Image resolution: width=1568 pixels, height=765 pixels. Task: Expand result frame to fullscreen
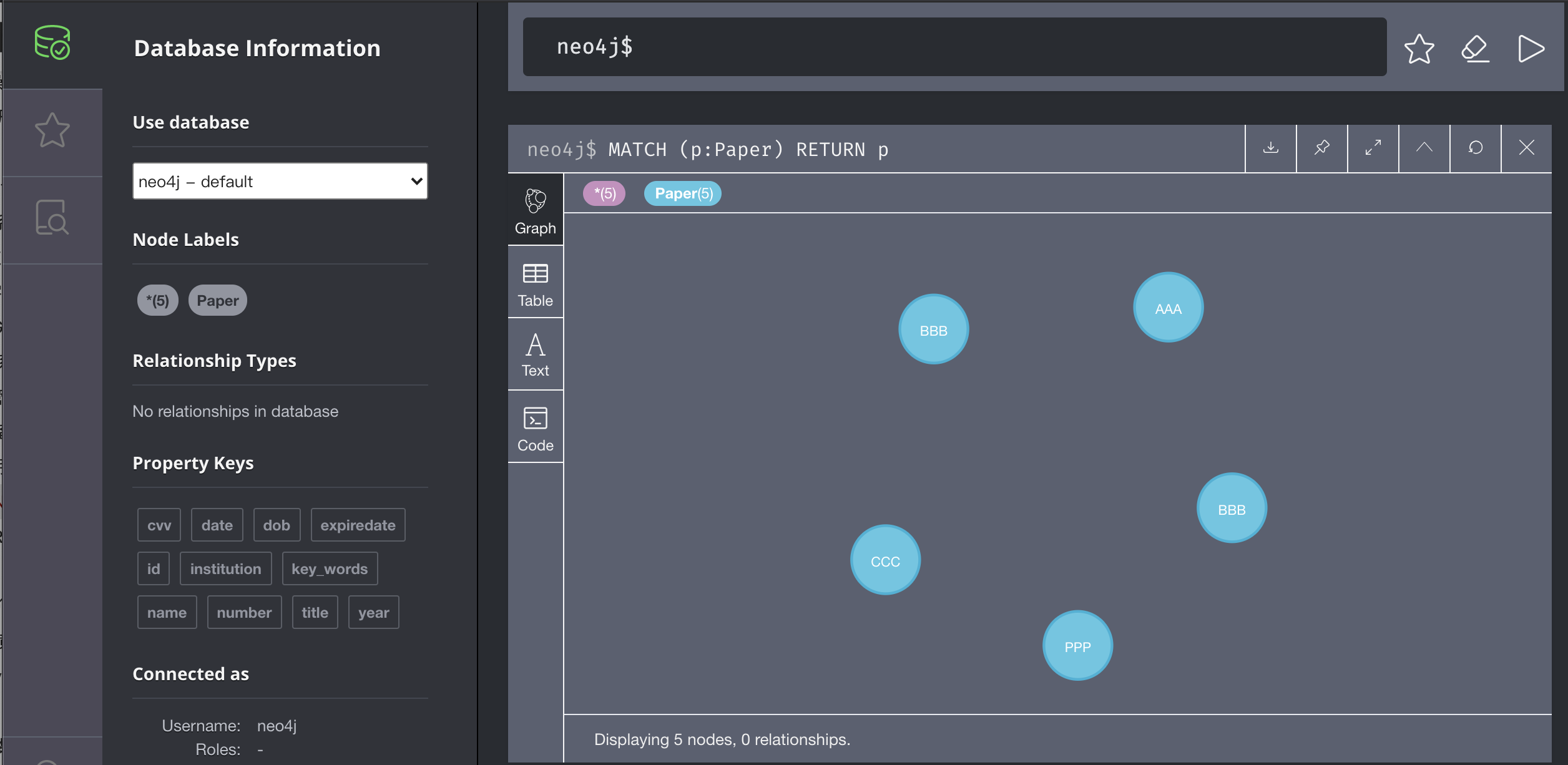[x=1373, y=149]
